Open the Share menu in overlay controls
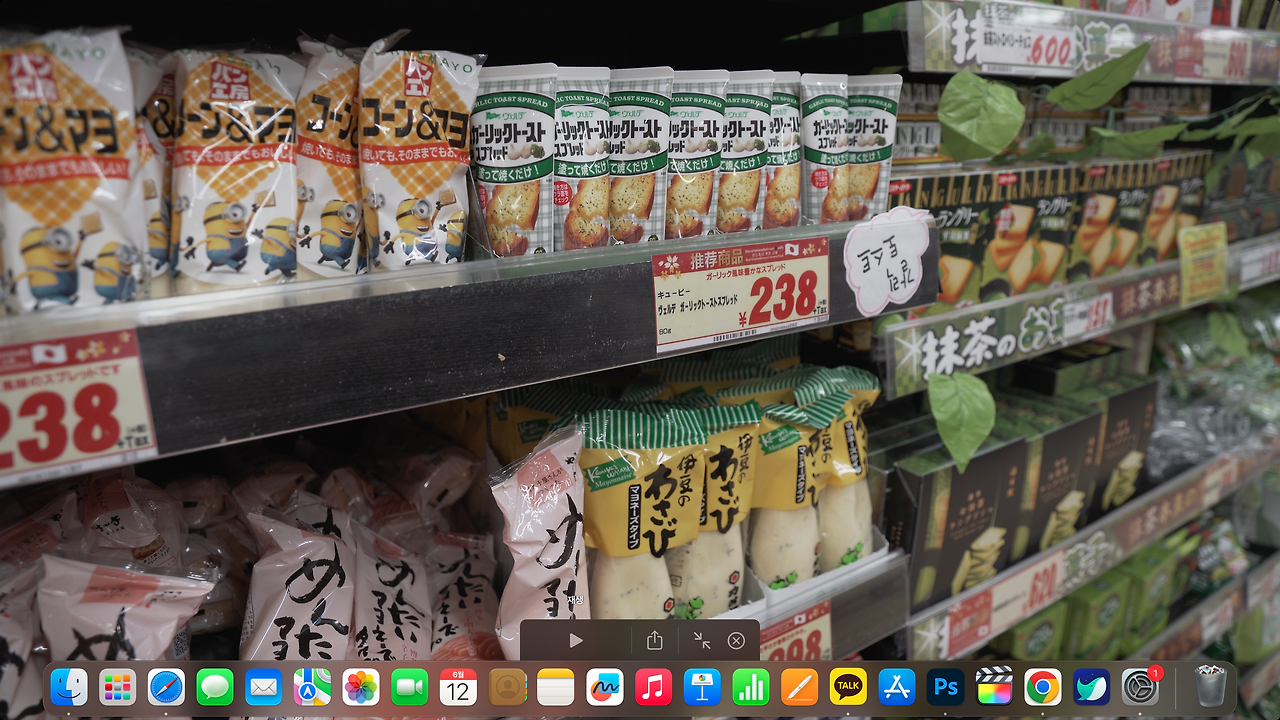Screen dimensions: 1280x720 coord(655,640)
